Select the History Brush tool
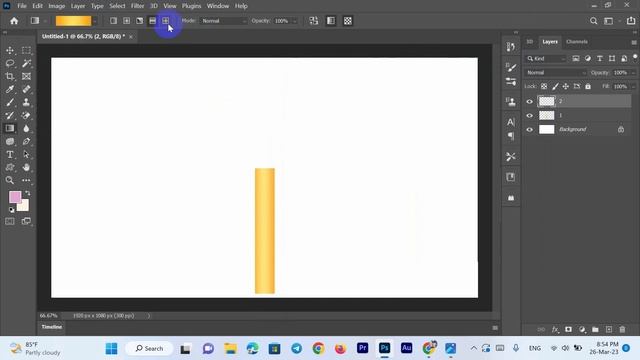The width and height of the screenshot is (640, 360). 10,116
